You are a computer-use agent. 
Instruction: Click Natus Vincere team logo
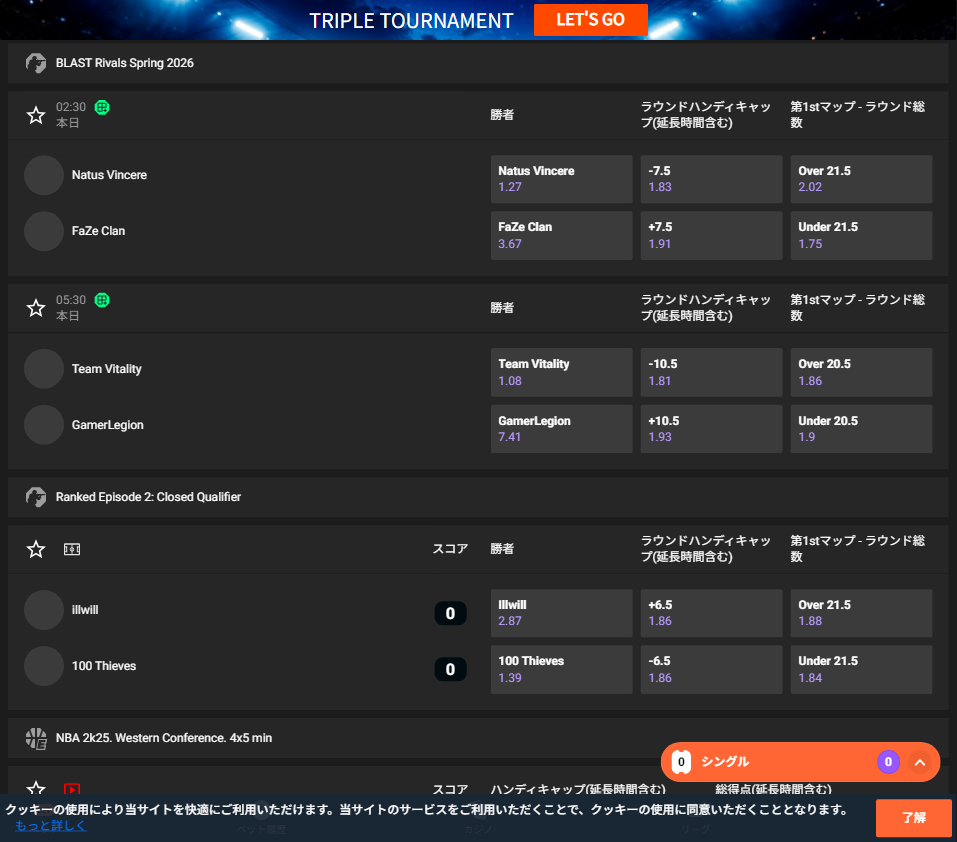click(44, 175)
